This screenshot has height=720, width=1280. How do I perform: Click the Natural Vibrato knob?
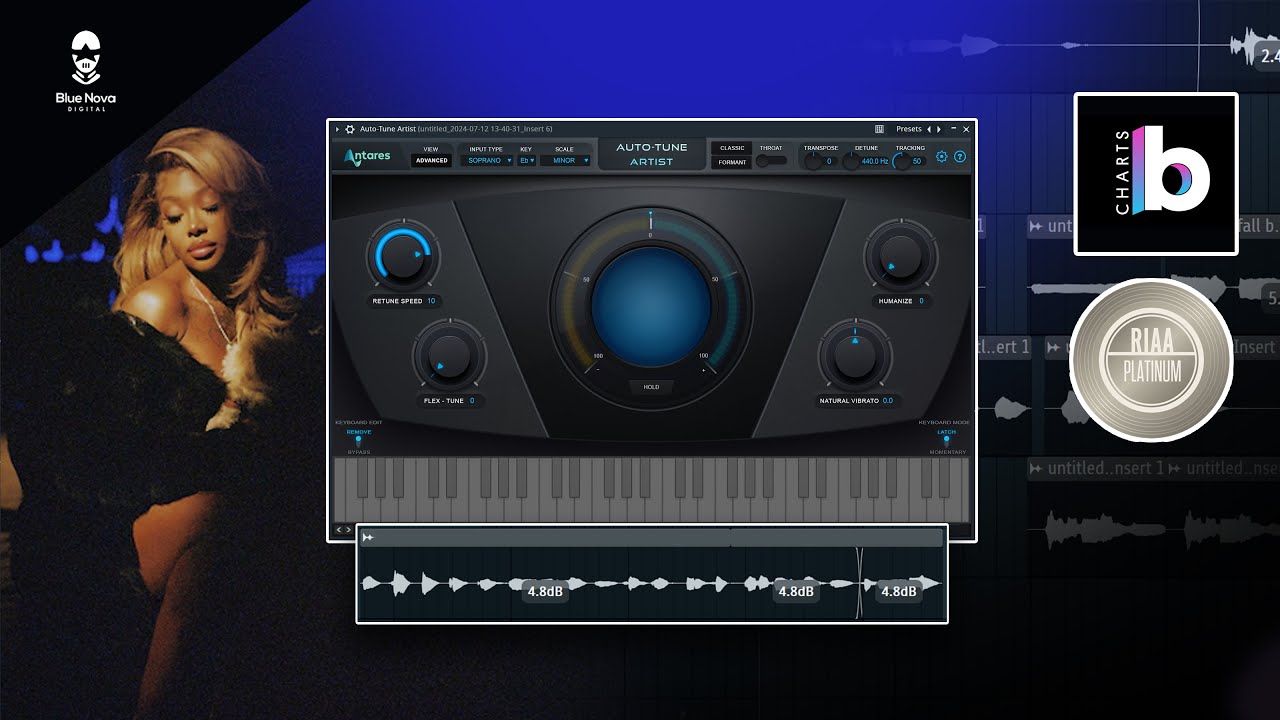coord(854,356)
